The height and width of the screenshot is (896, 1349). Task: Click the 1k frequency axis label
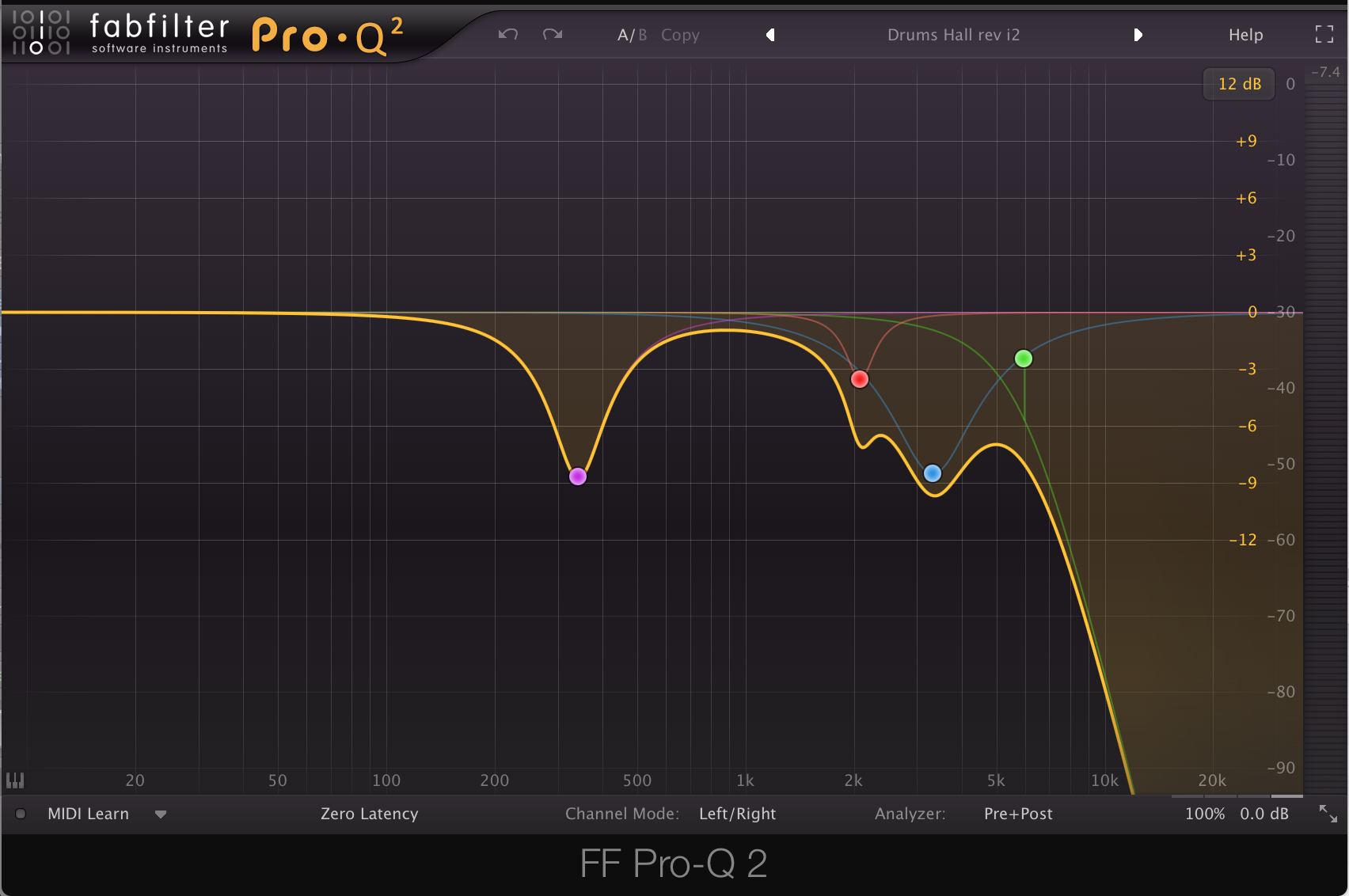745,780
